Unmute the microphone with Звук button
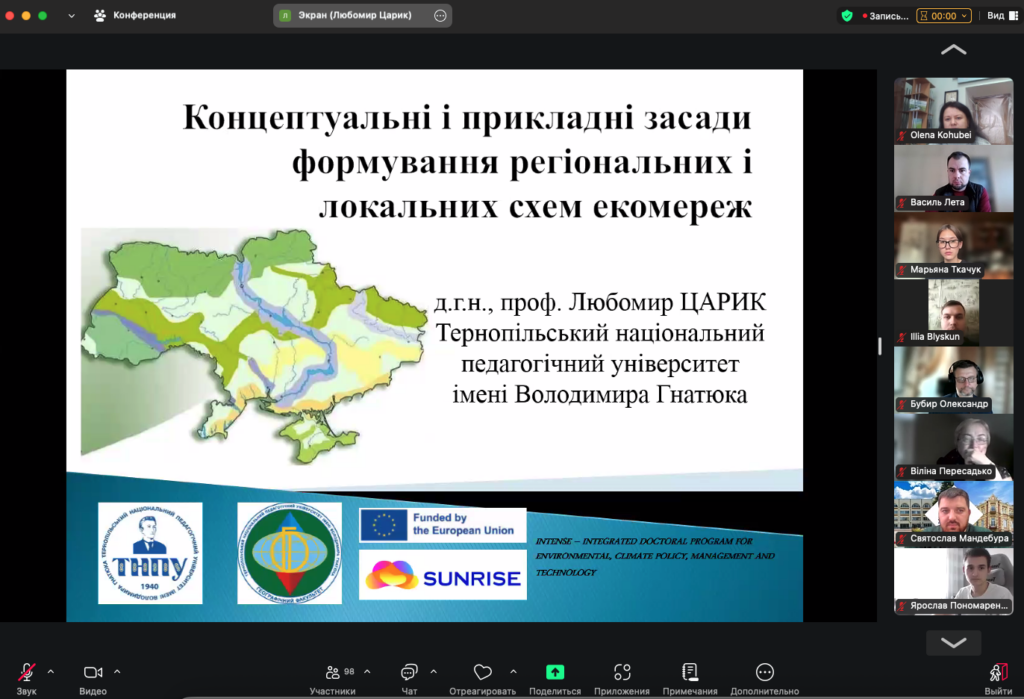 click(27, 673)
